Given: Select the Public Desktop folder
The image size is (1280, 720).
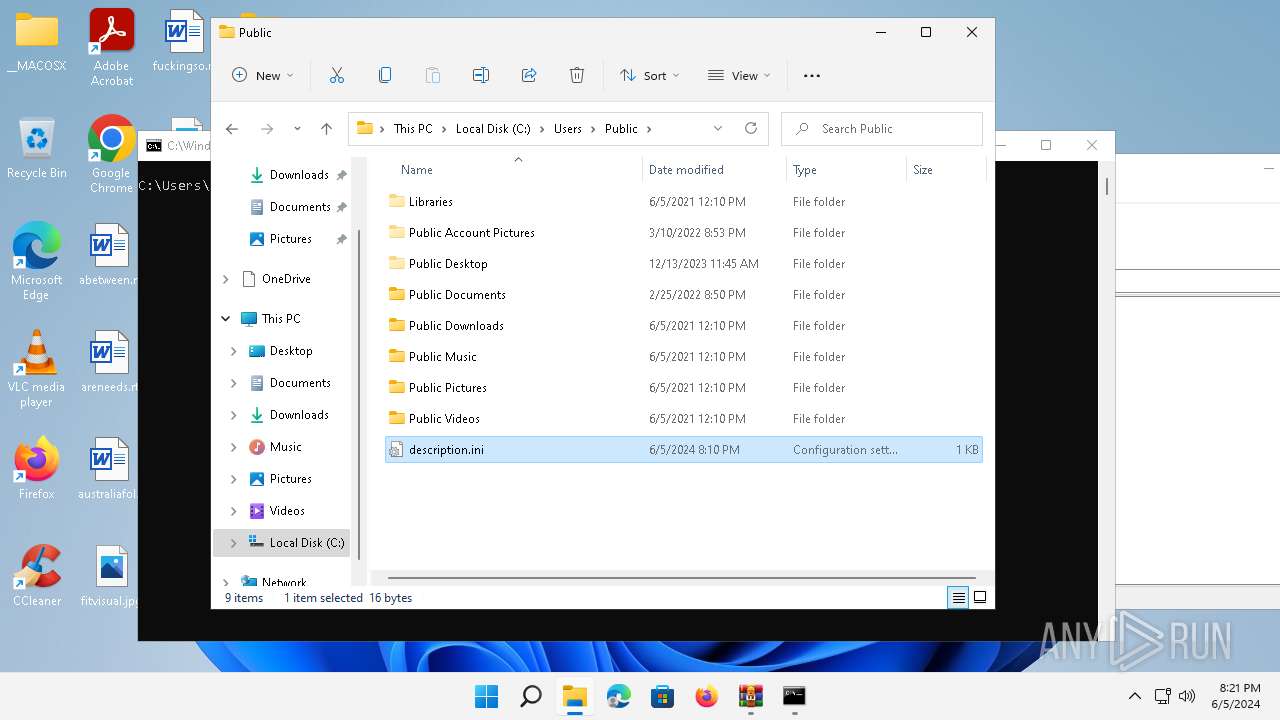Looking at the screenshot, I should click(684, 264).
